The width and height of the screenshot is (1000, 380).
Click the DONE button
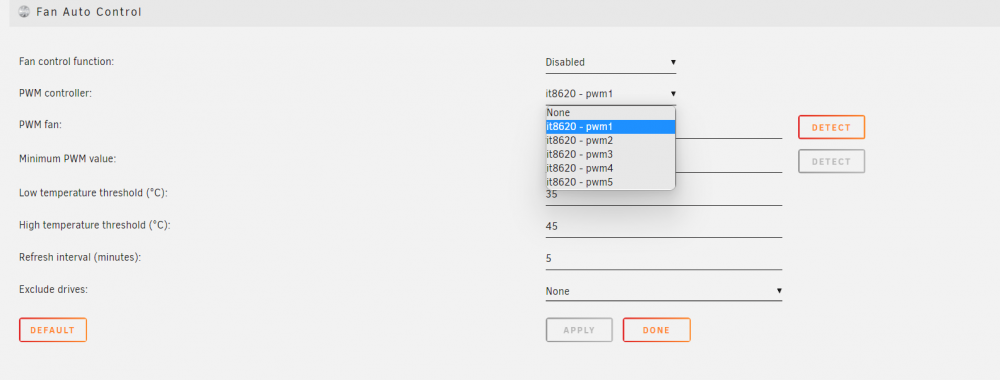click(656, 330)
